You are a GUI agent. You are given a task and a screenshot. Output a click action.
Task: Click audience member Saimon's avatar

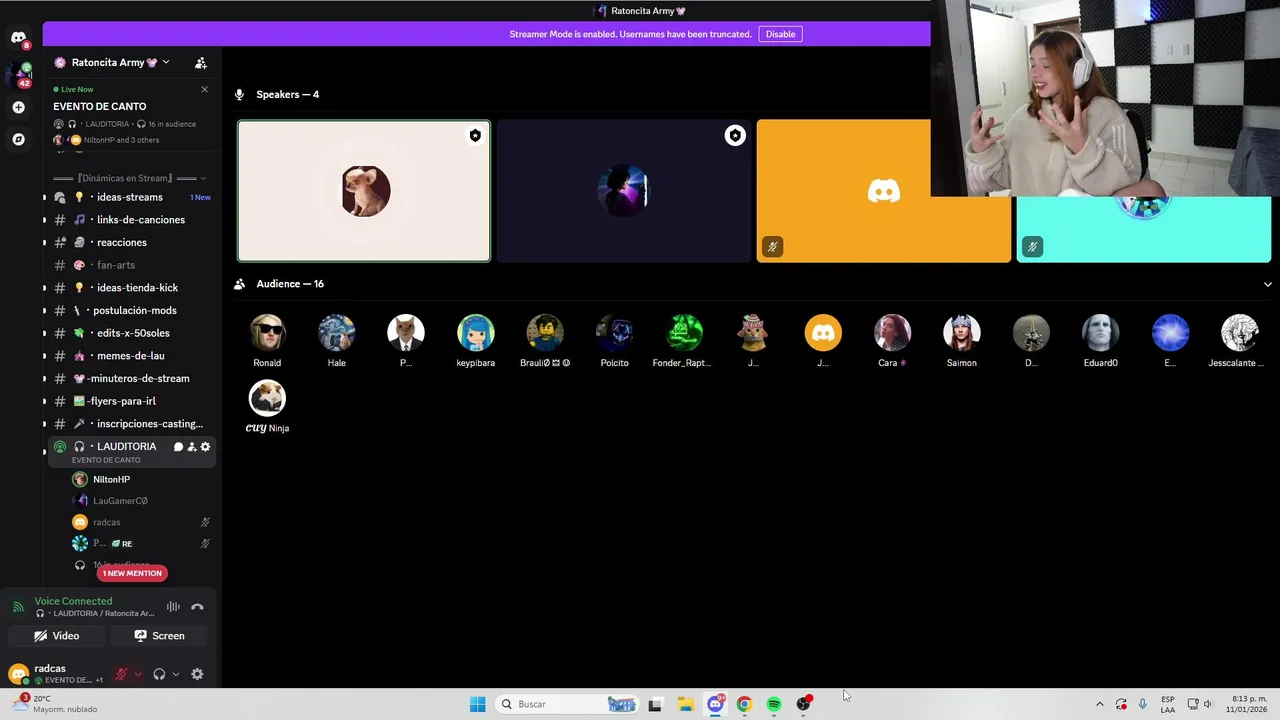click(962, 333)
